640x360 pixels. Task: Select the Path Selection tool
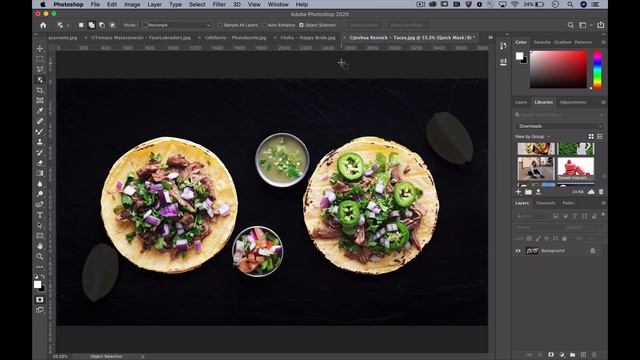point(40,225)
